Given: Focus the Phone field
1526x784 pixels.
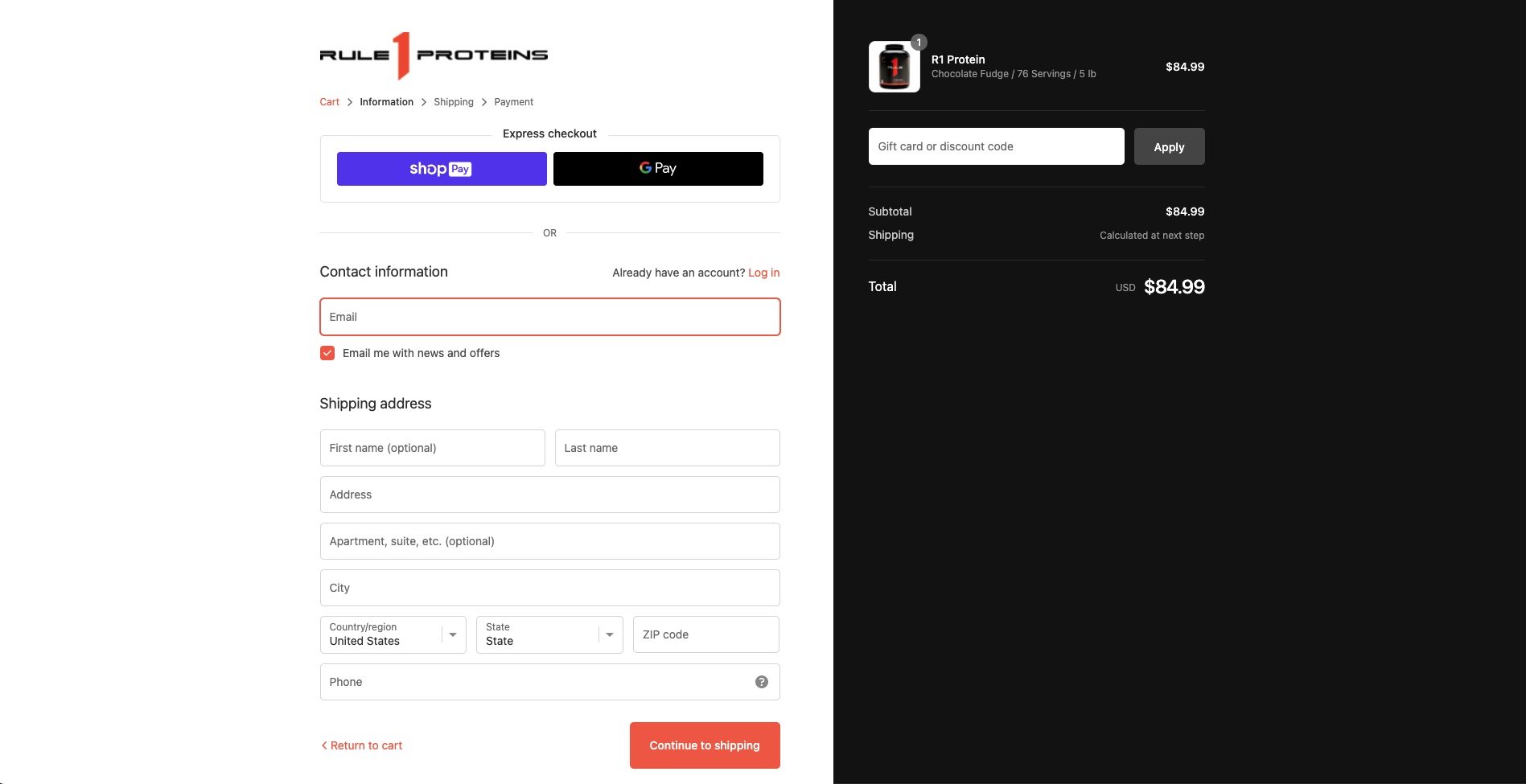Looking at the screenshot, I should (x=550, y=682).
